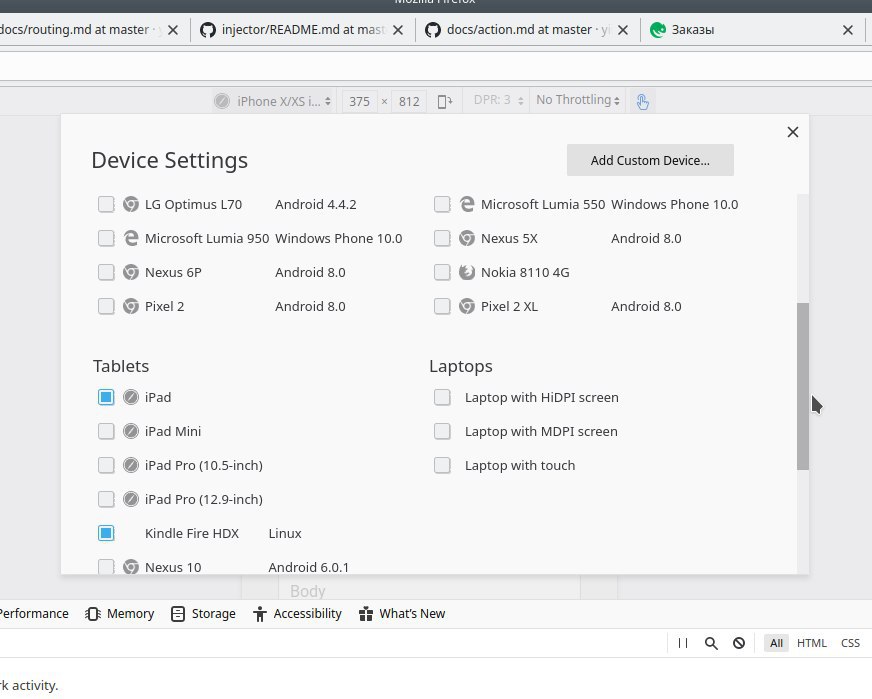Close the docs/routing.md tab
The image size is (872, 699).
pyautogui.click(x=173, y=30)
